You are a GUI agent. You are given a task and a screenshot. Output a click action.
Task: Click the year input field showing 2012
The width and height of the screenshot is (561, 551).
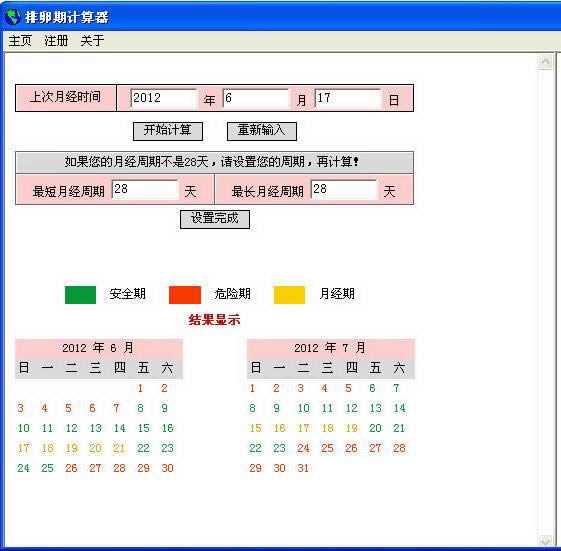(164, 98)
